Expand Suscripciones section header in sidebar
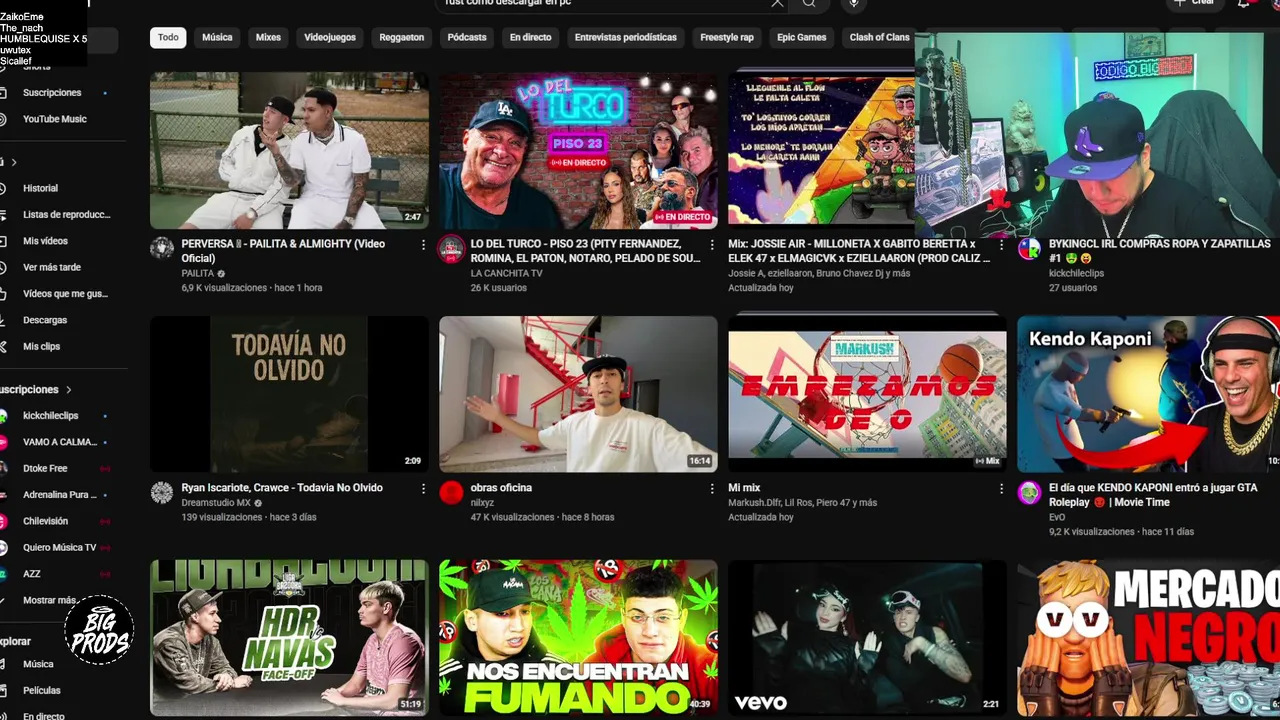Viewport: 1280px width, 720px height. tap(34, 389)
